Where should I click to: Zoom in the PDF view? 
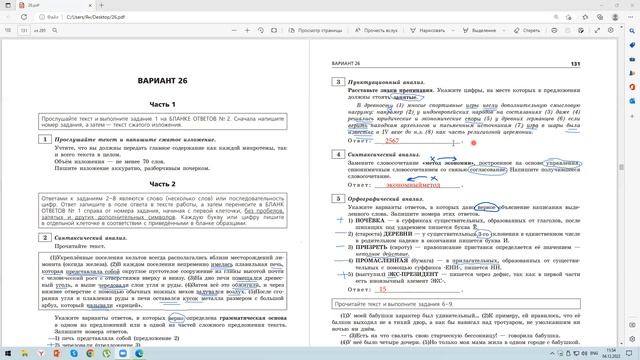(x=247, y=30)
